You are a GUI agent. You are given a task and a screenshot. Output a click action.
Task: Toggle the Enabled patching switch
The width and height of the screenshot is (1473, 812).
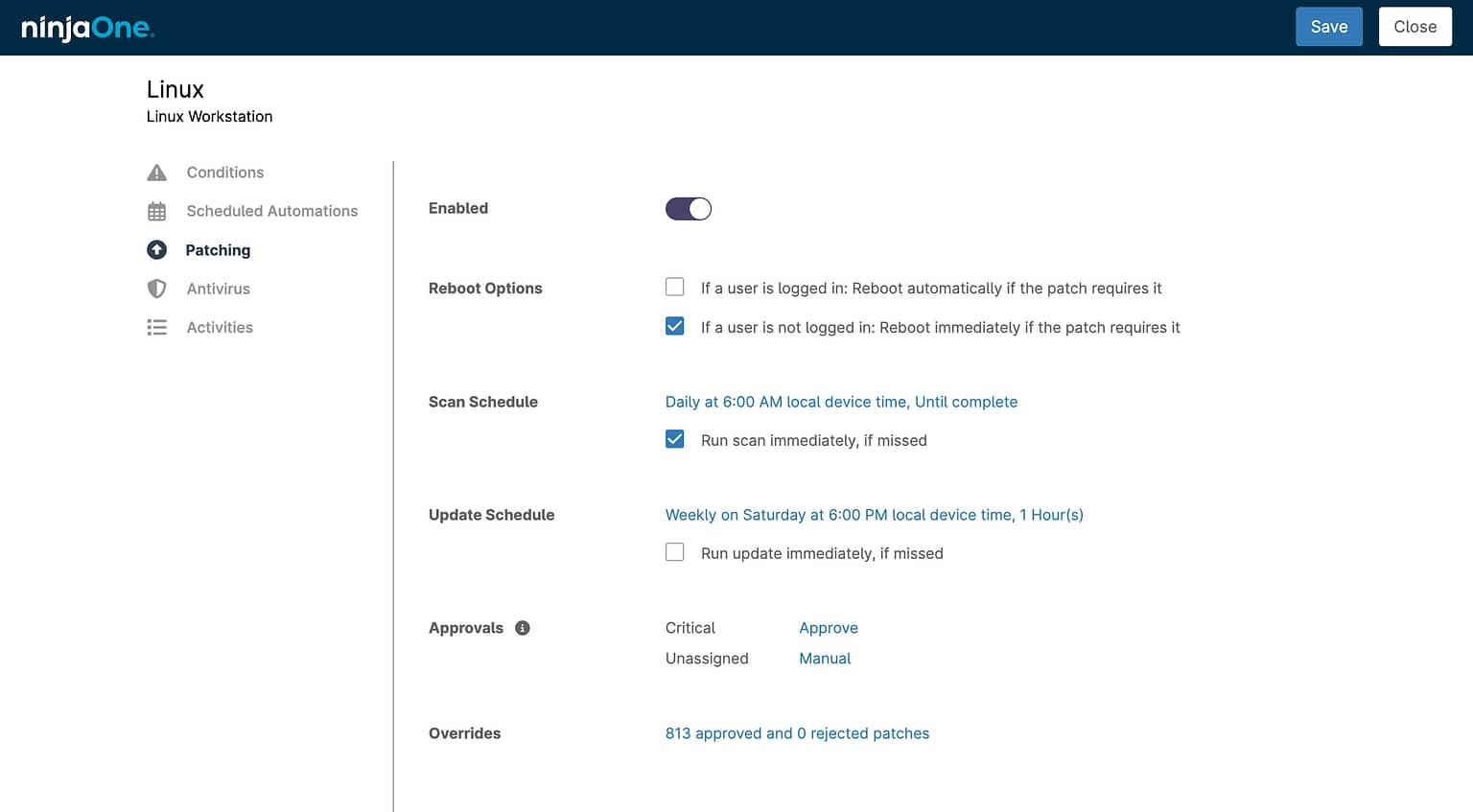[x=689, y=209]
